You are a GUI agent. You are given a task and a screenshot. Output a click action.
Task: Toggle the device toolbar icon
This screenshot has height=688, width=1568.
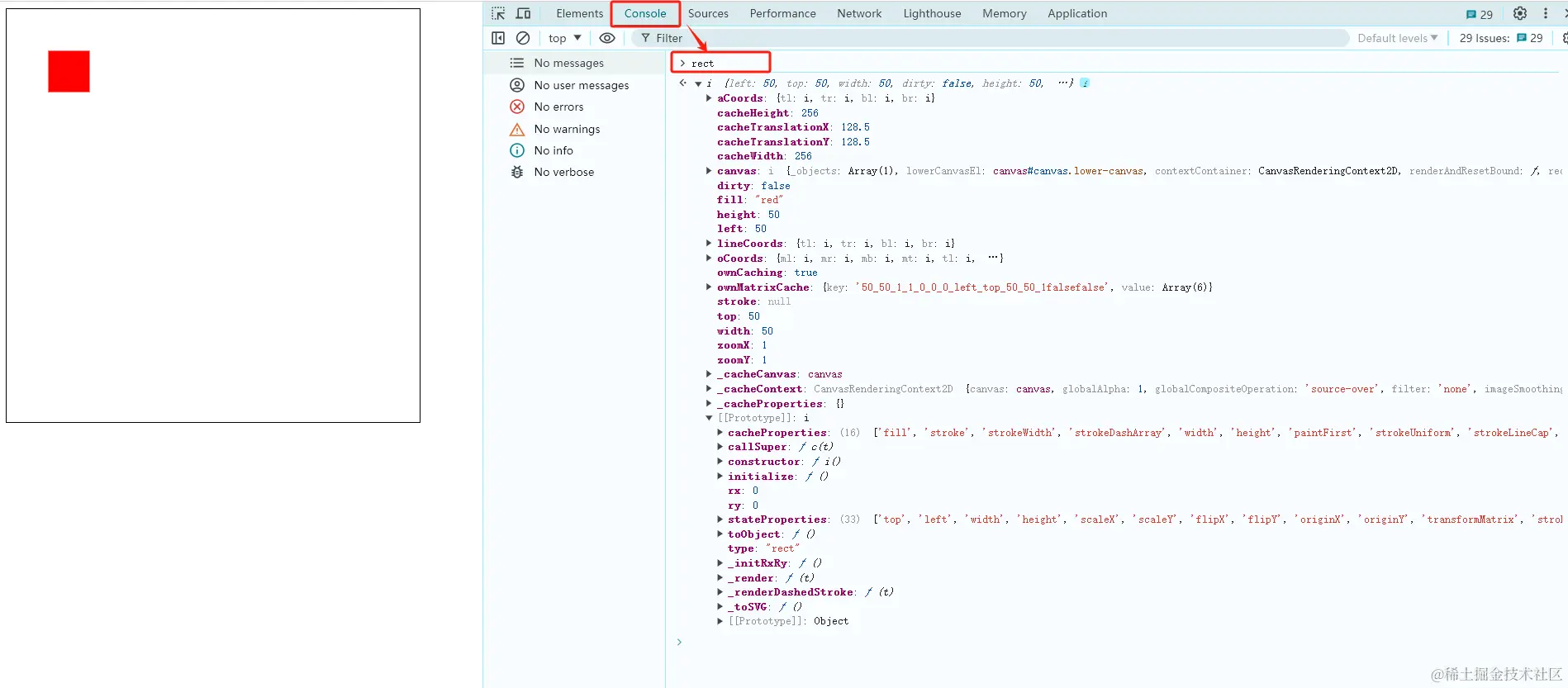(x=523, y=13)
